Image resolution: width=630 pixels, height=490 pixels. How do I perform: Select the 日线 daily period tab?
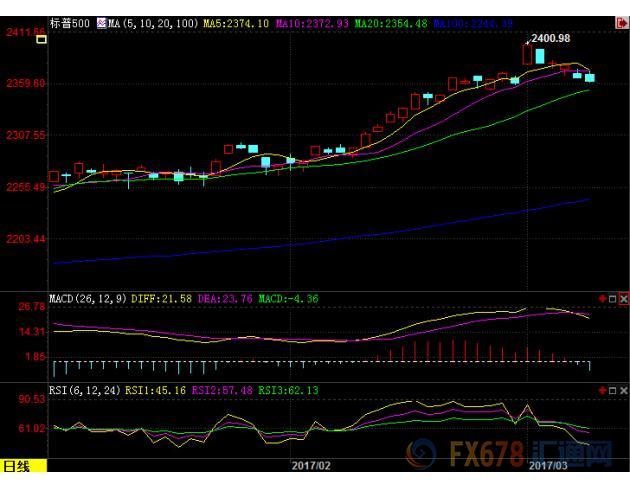[x=23, y=466]
